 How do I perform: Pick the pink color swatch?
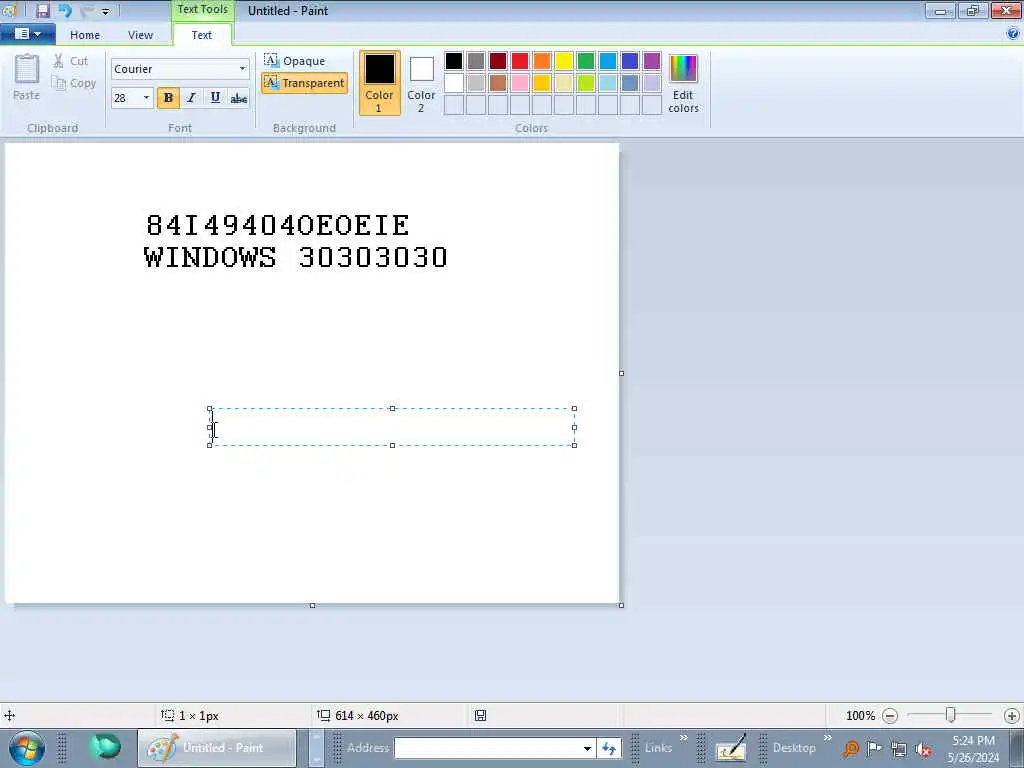tap(520, 83)
